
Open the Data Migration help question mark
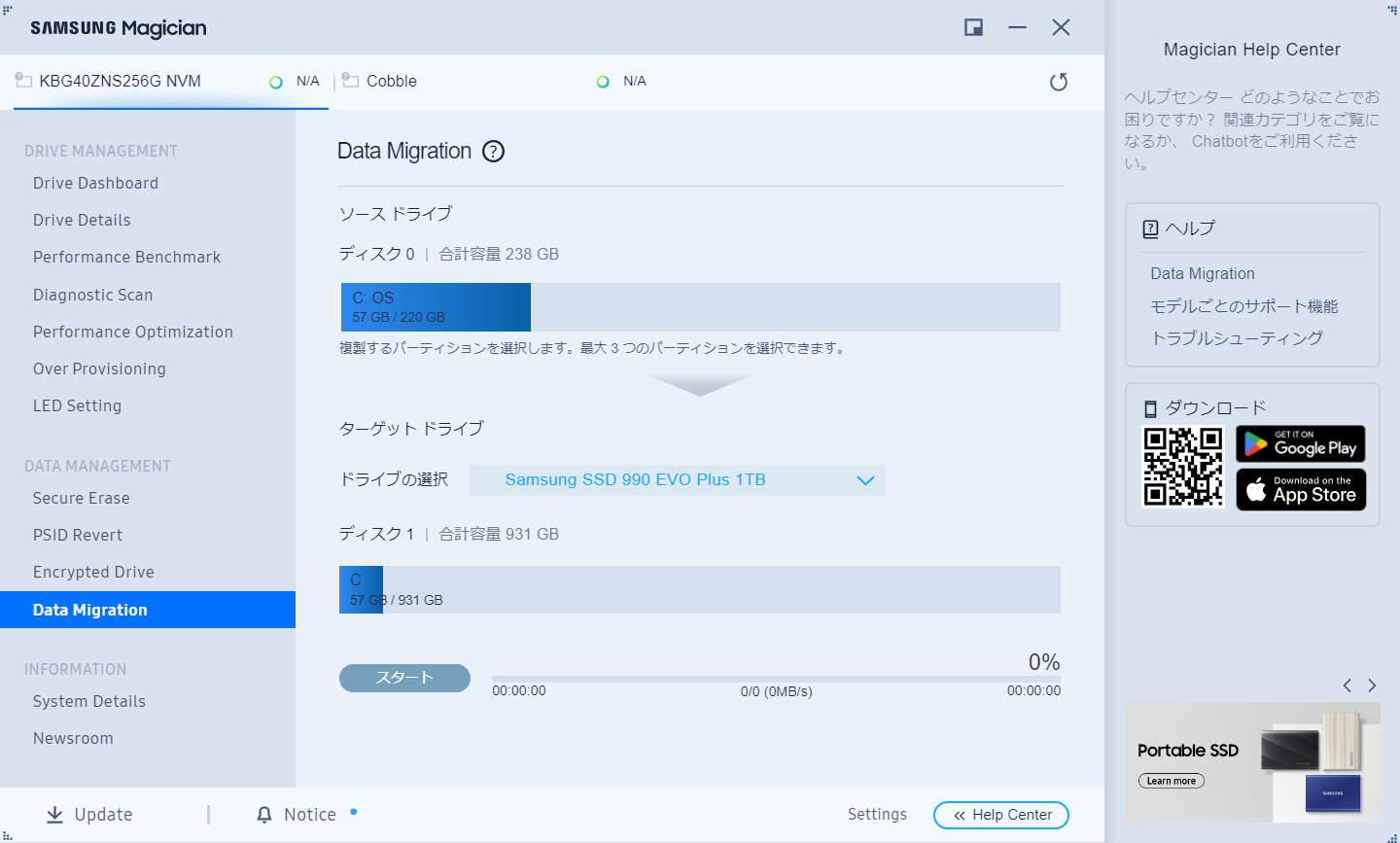coord(494,151)
